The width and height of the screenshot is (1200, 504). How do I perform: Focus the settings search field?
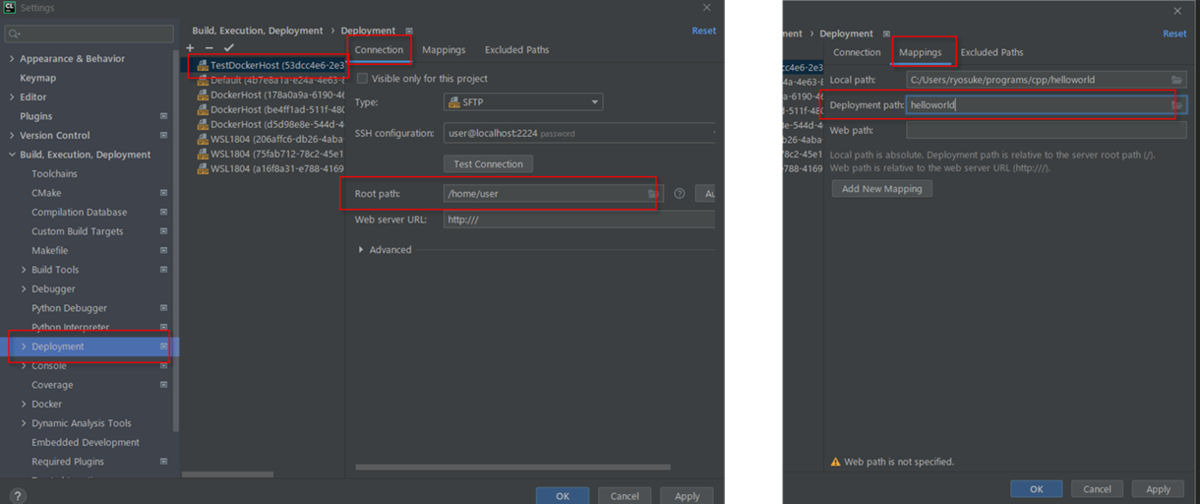[88, 34]
